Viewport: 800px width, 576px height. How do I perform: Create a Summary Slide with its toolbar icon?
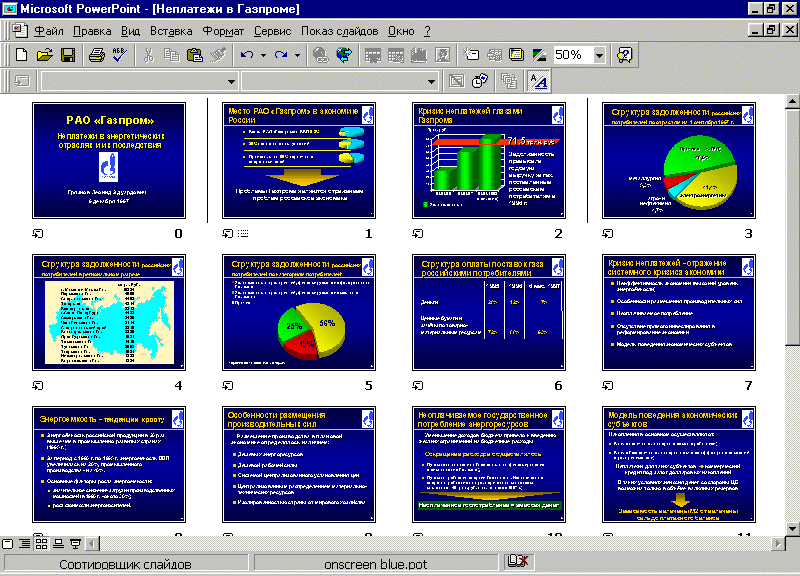click(508, 81)
